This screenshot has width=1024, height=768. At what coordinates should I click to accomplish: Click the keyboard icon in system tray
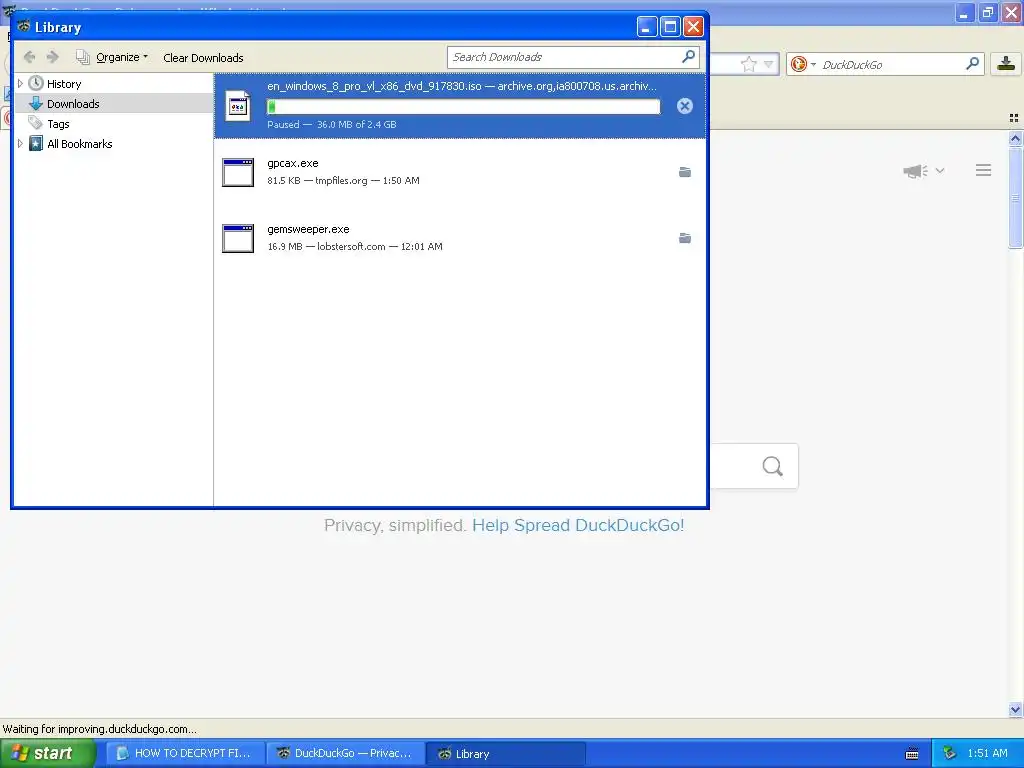click(912, 754)
